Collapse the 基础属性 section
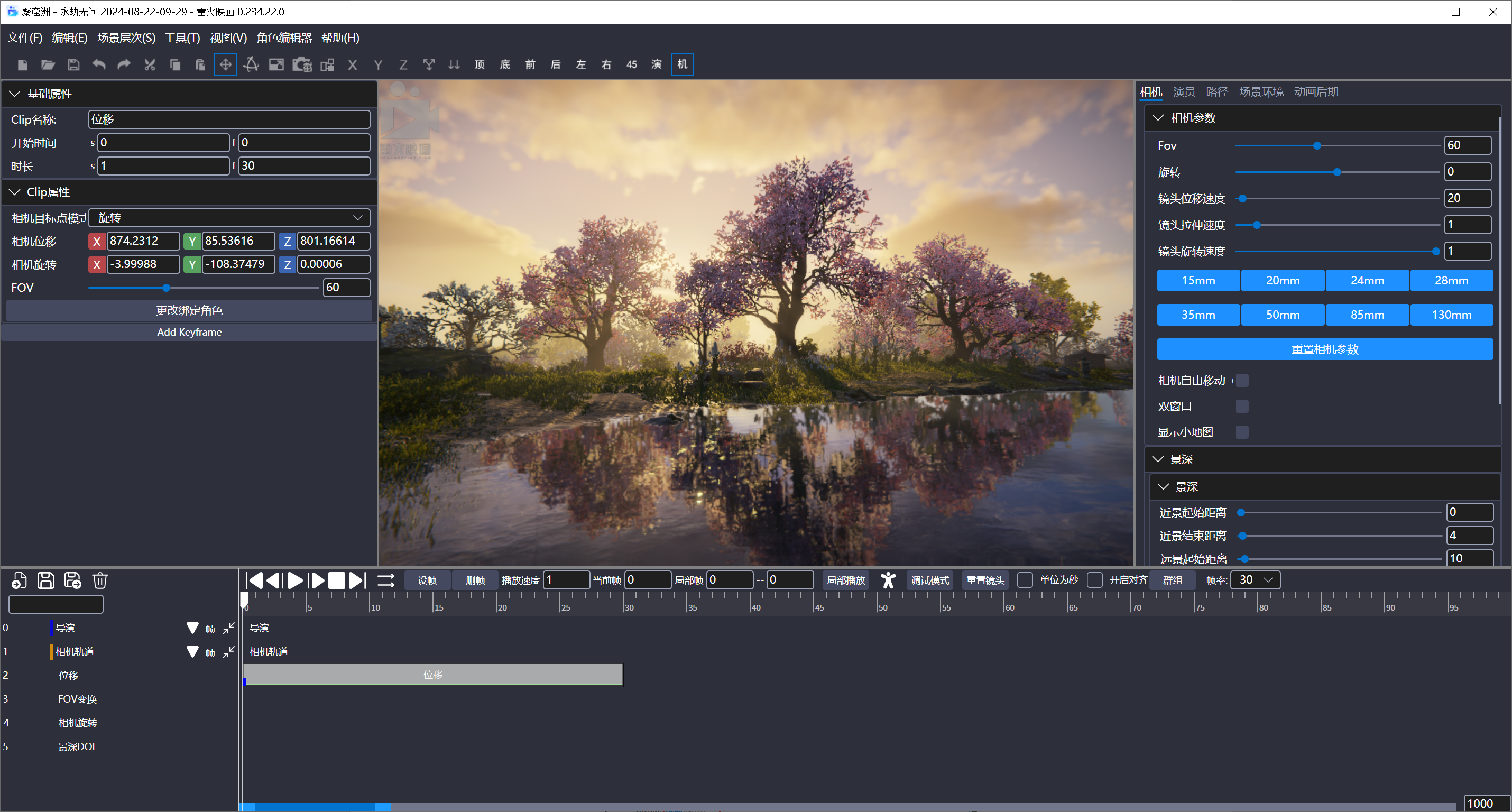This screenshot has width=1512, height=812. coord(15,94)
